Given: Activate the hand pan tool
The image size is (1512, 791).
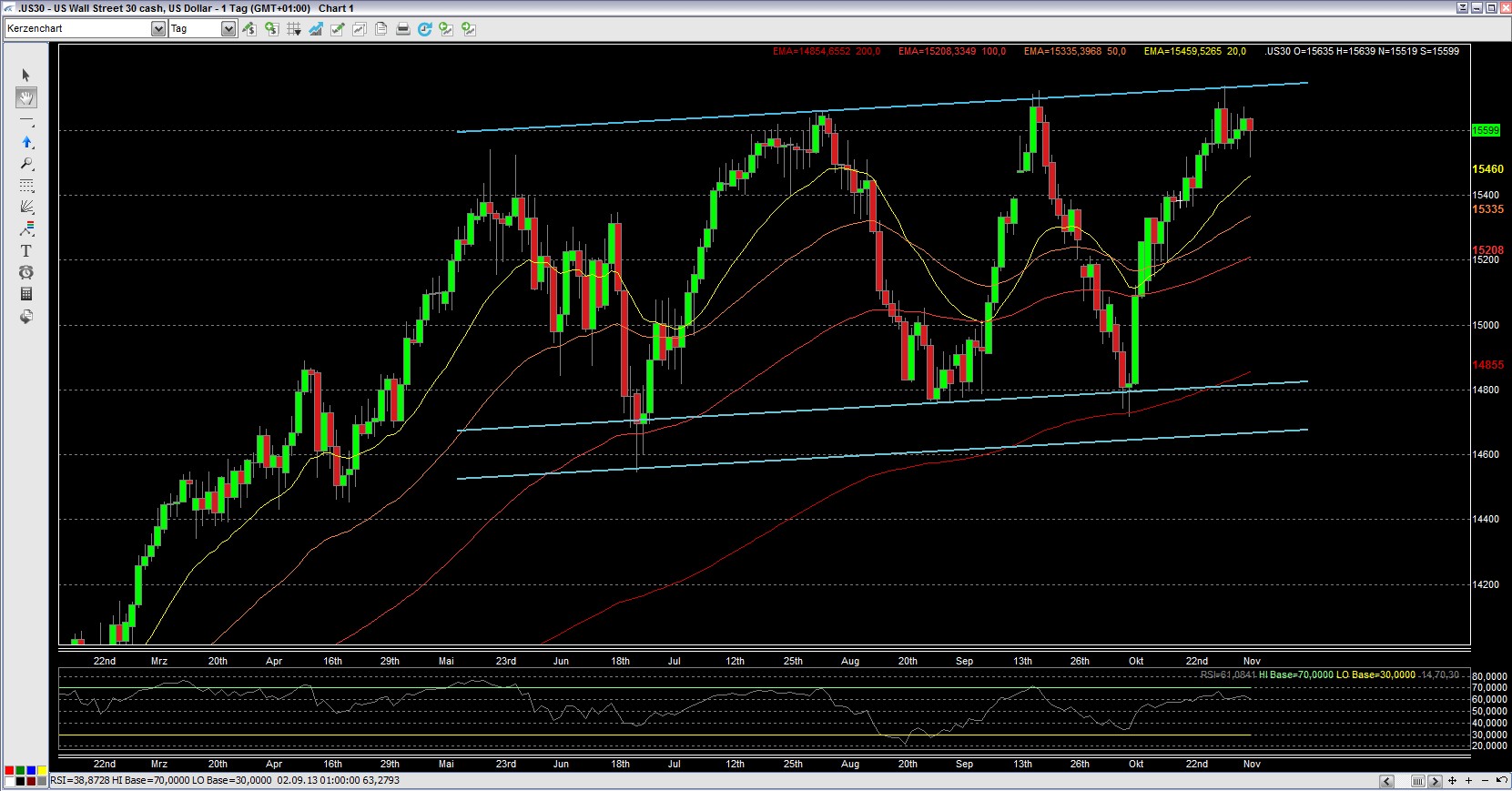Looking at the screenshot, I should pyautogui.click(x=25, y=98).
